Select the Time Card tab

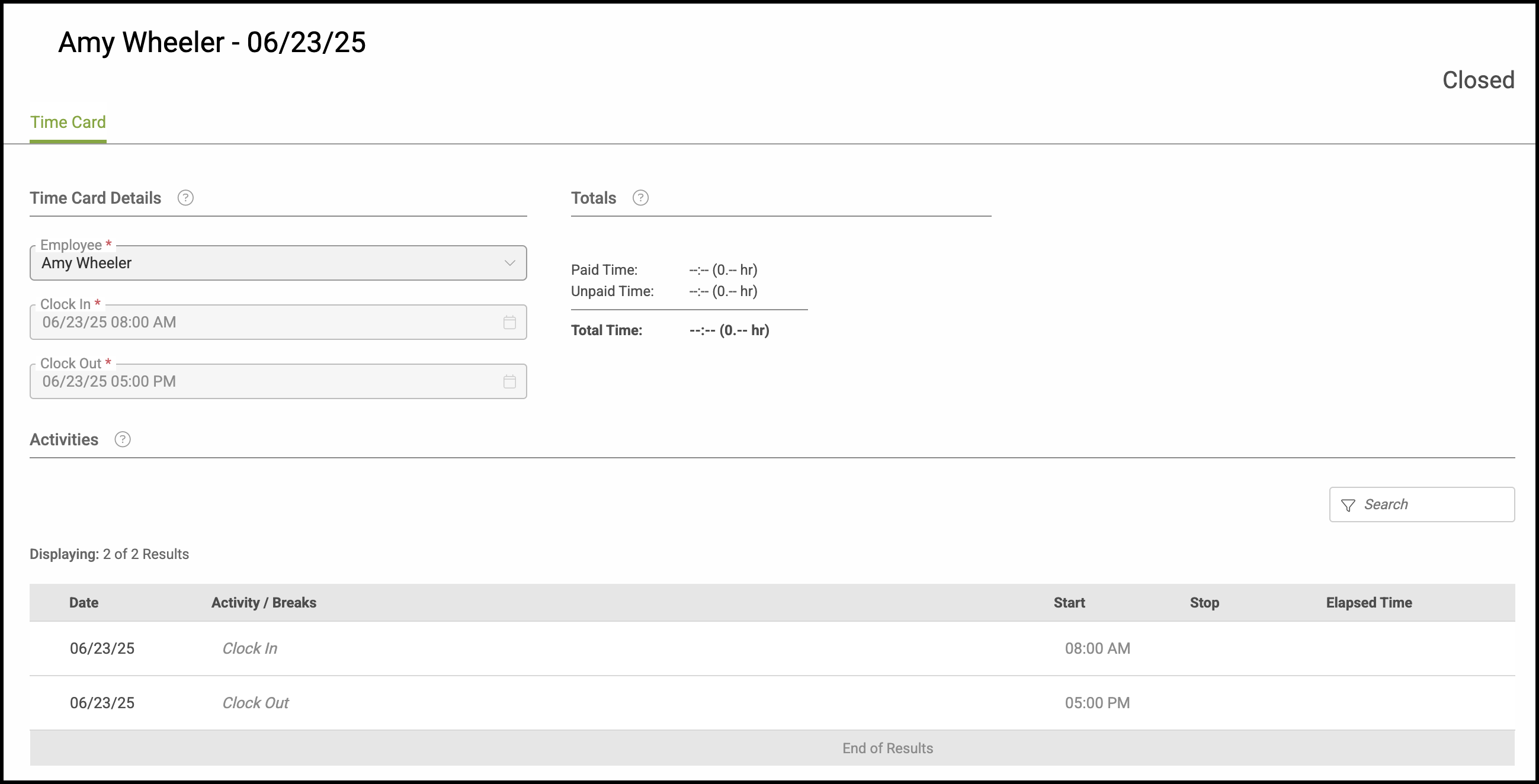click(68, 123)
